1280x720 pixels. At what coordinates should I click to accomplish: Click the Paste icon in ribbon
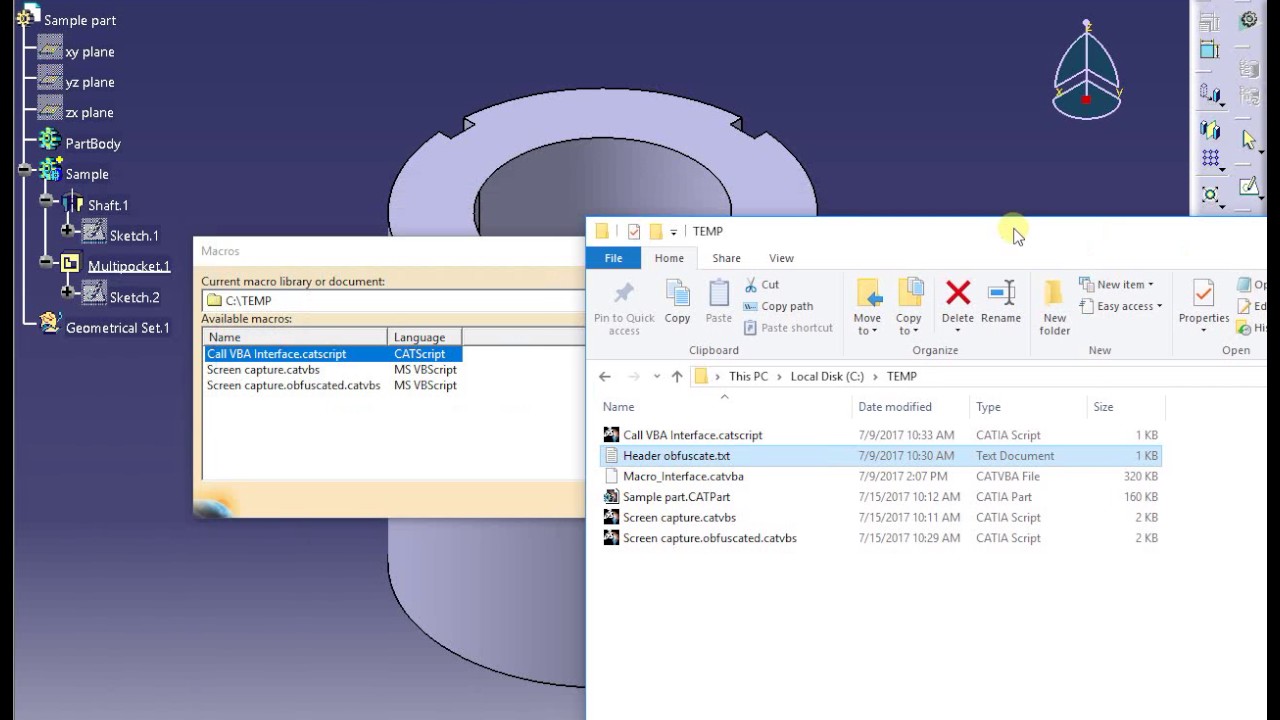click(719, 293)
